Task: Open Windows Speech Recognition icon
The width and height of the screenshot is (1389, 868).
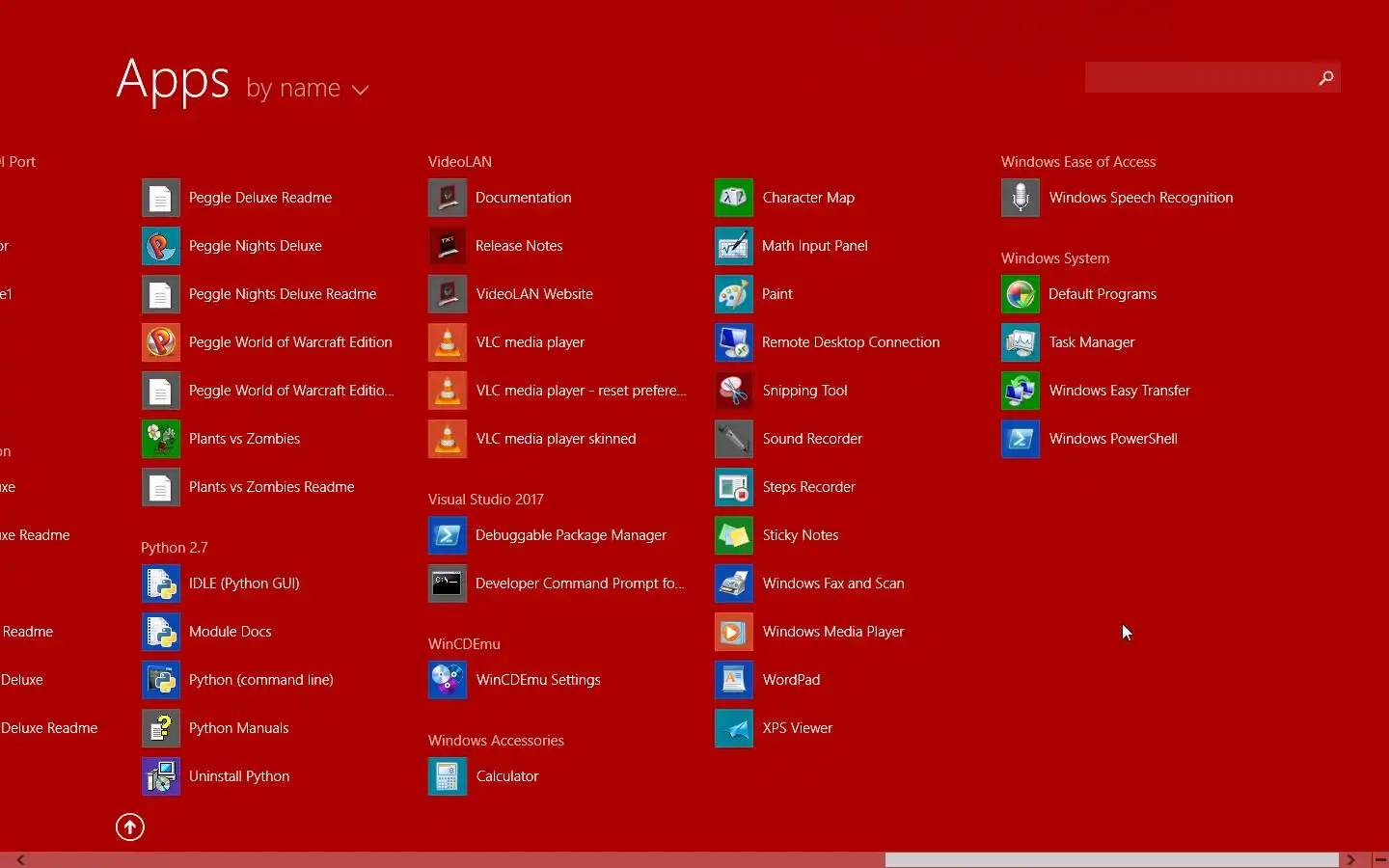Action: click(1021, 198)
